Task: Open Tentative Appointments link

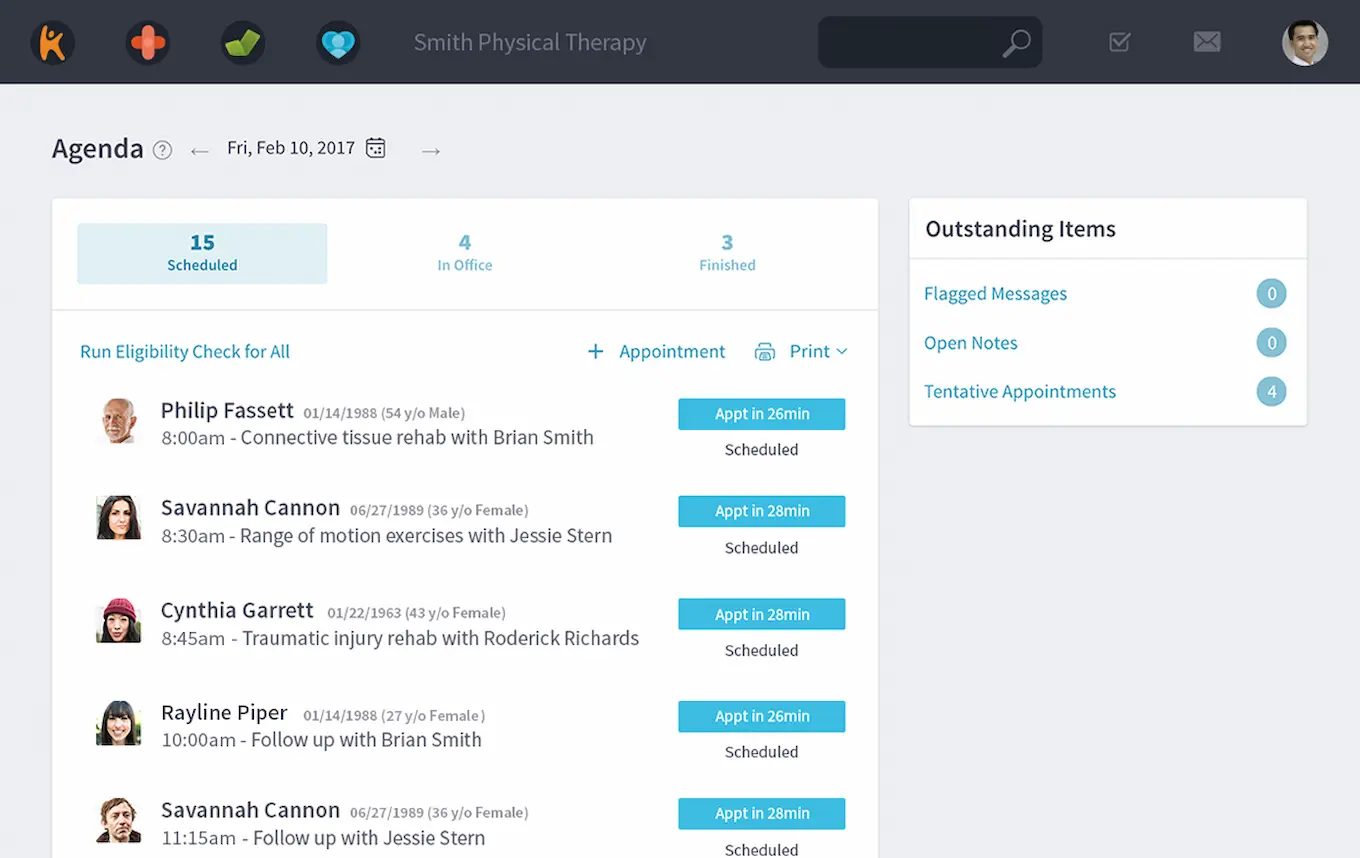Action: [x=1019, y=391]
